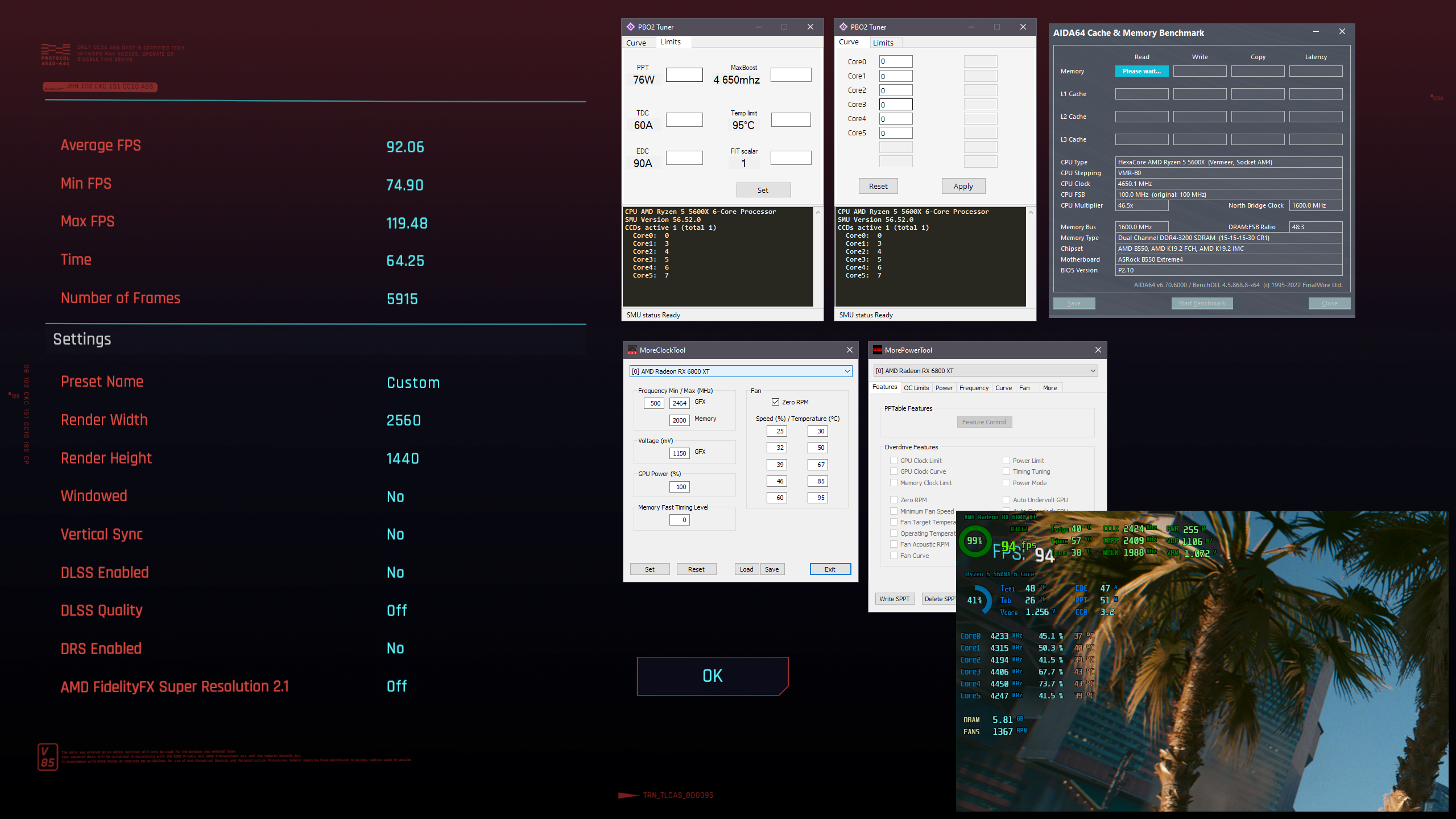Viewport: 1456px width, 819px height.
Task: Tick the Auto Undervolt GPU checkbox
Action: [x=1006, y=500]
